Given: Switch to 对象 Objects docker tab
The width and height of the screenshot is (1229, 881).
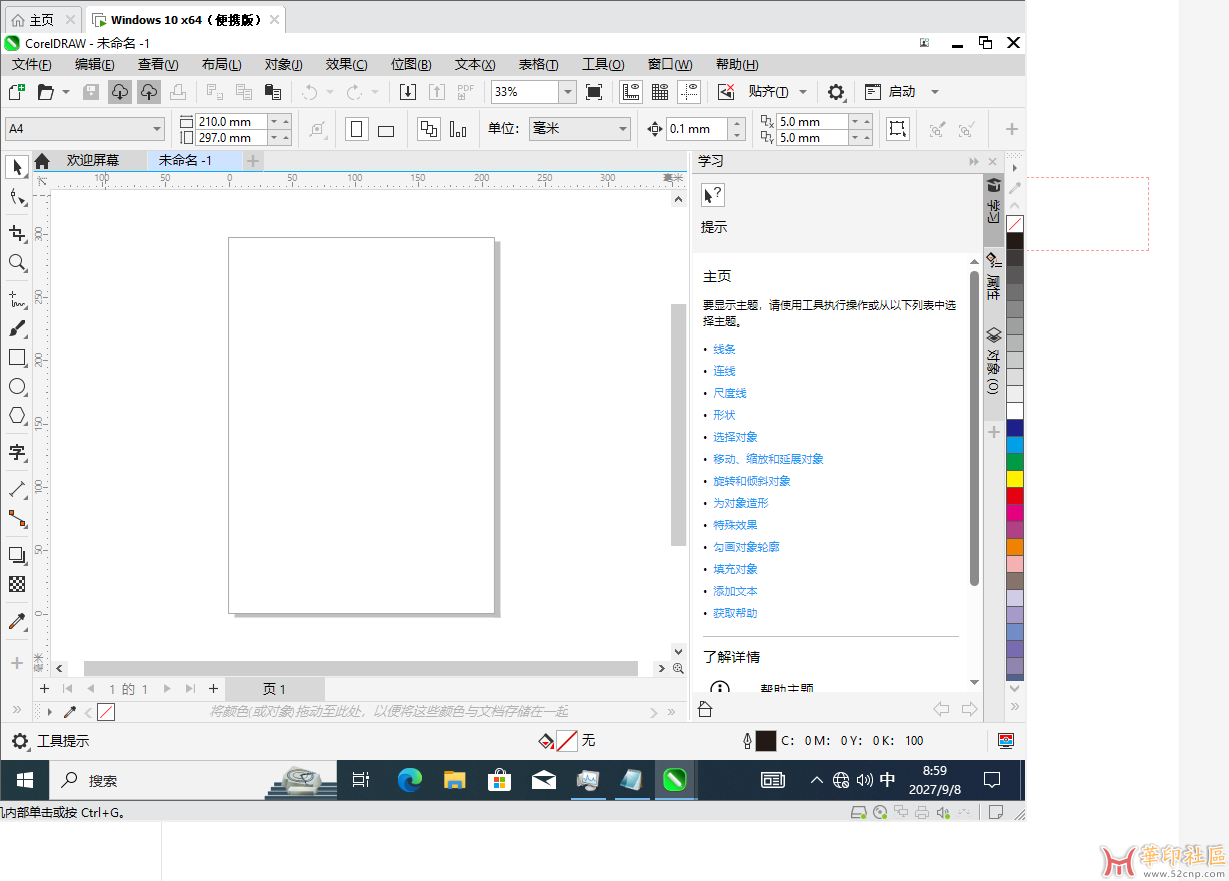Looking at the screenshot, I should [x=993, y=360].
